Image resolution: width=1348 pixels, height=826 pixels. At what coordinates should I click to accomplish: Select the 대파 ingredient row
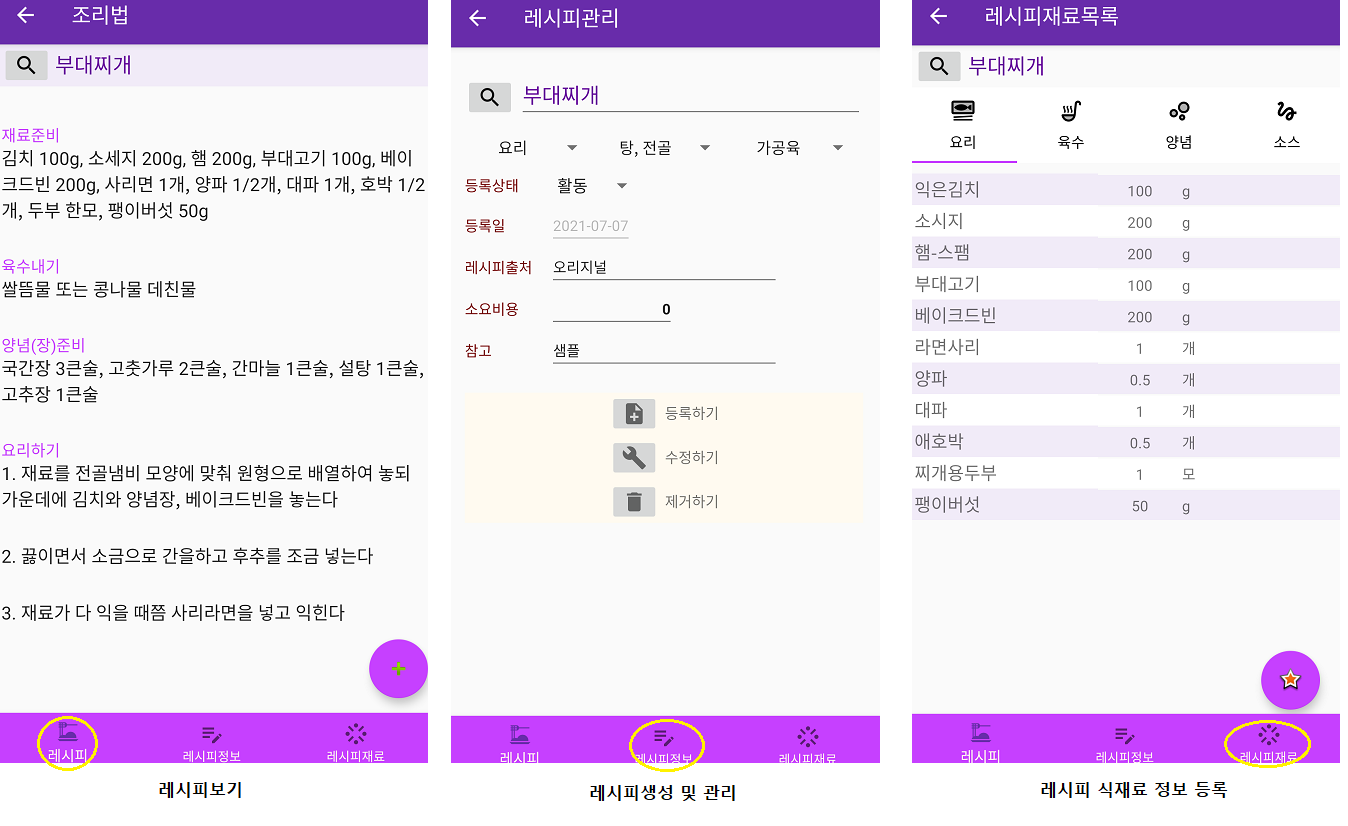(x=1126, y=411)
